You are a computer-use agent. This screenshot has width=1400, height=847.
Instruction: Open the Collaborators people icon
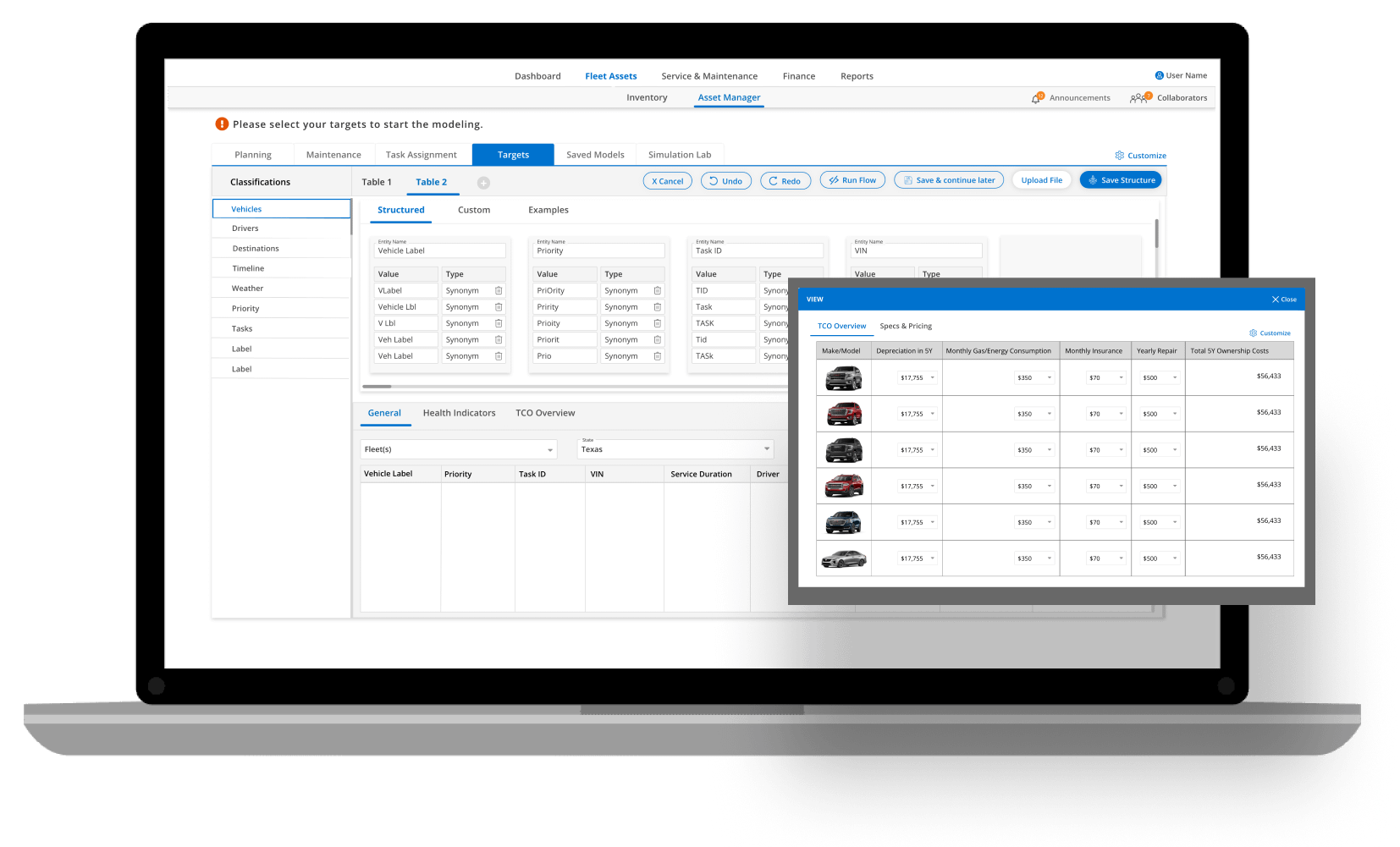[1139, 98]
